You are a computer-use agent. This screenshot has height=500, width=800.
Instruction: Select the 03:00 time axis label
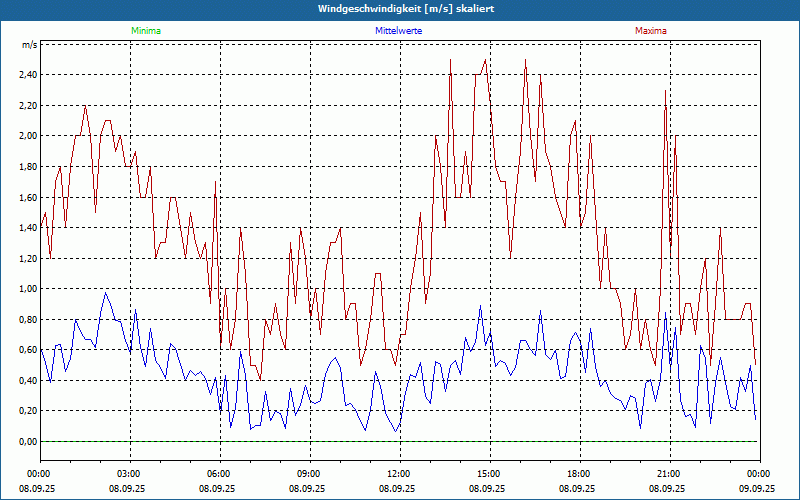pyautogui.click(x=129, y=474)
